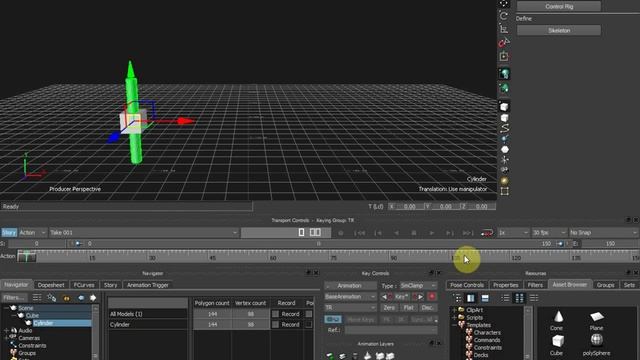Expand the Cameras tree node
This screenshot has height=360, width=640.
click(x=6, y=338)
